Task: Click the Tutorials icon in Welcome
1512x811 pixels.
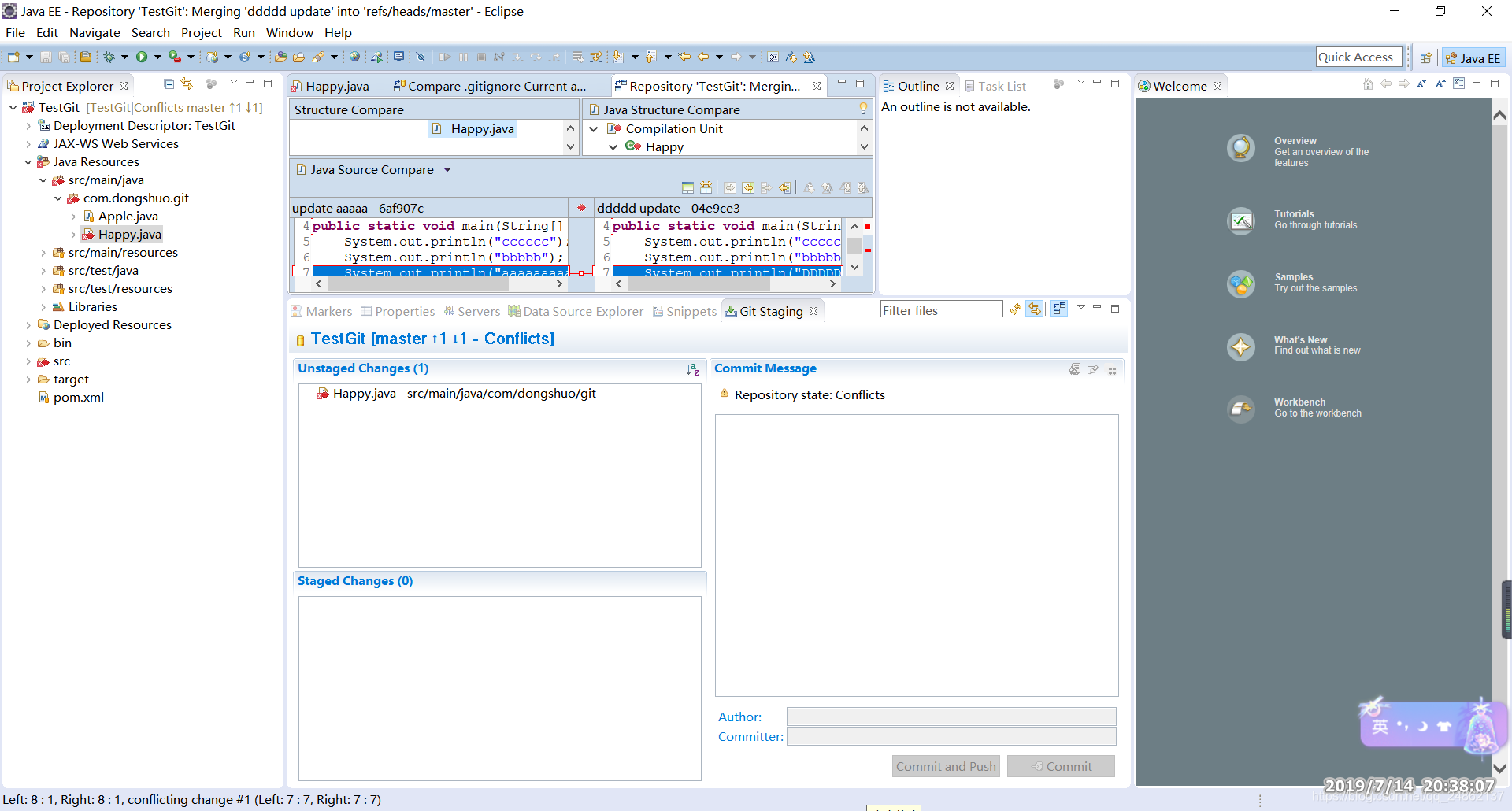Action: (1241, 220)
